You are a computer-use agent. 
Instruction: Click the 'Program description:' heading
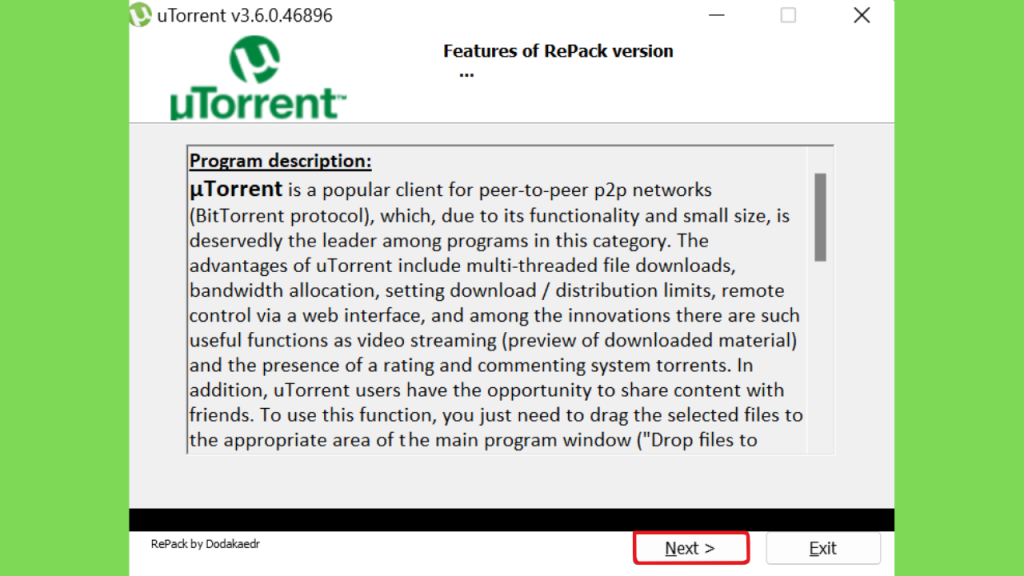(x=280, y=161)
